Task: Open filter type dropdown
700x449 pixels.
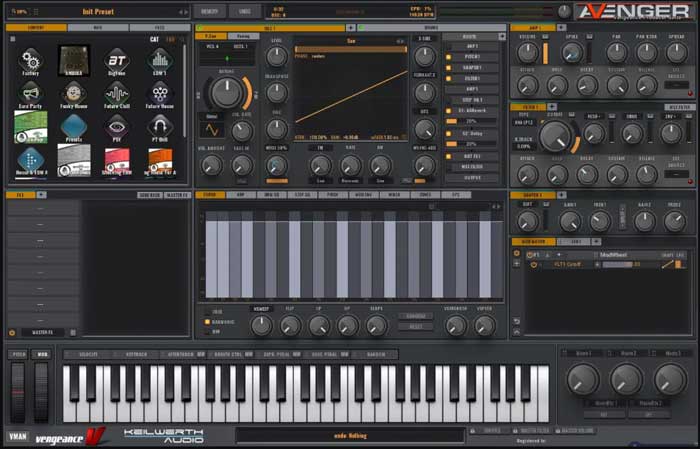Action: (524, 122)
